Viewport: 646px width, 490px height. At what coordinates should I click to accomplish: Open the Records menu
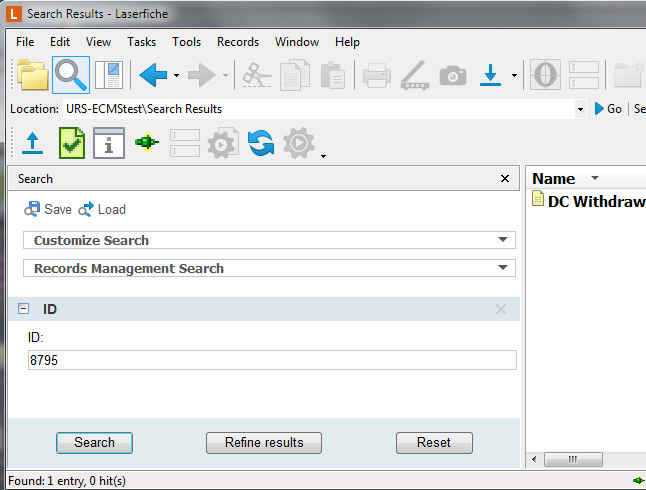click(x=238, y=42)
